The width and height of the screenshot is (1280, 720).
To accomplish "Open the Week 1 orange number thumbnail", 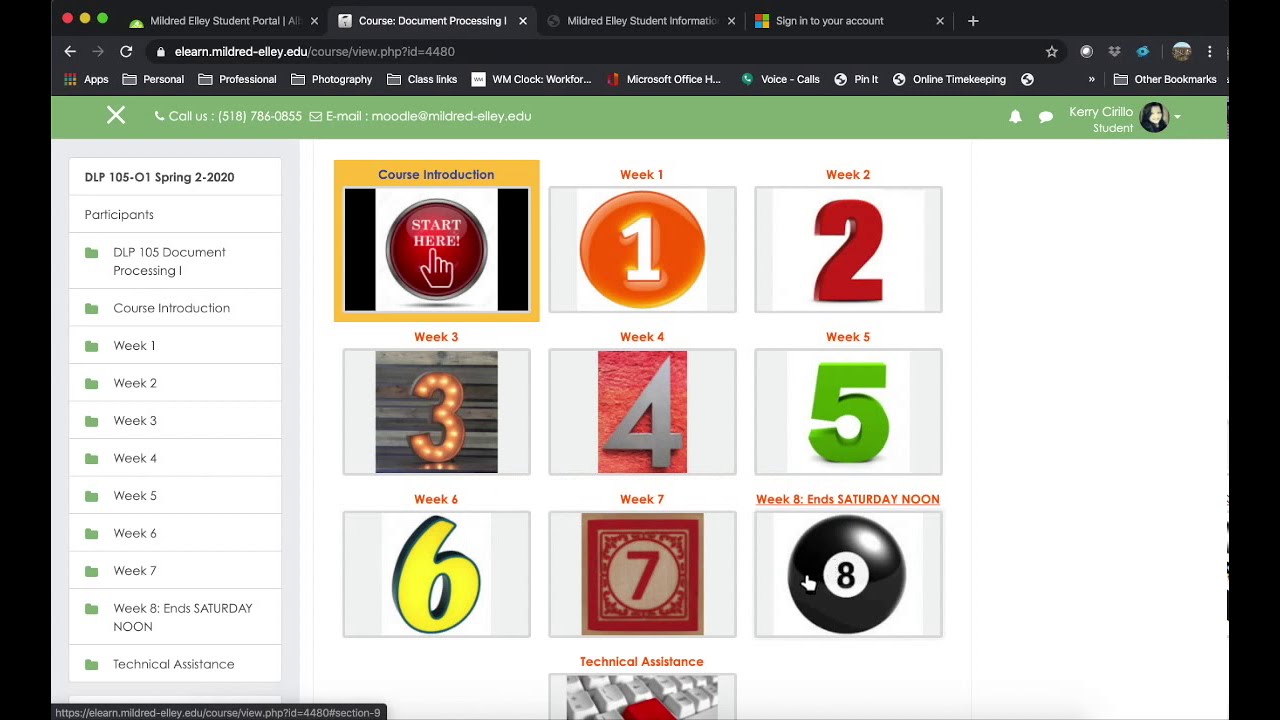I will [x=642, y=250].
